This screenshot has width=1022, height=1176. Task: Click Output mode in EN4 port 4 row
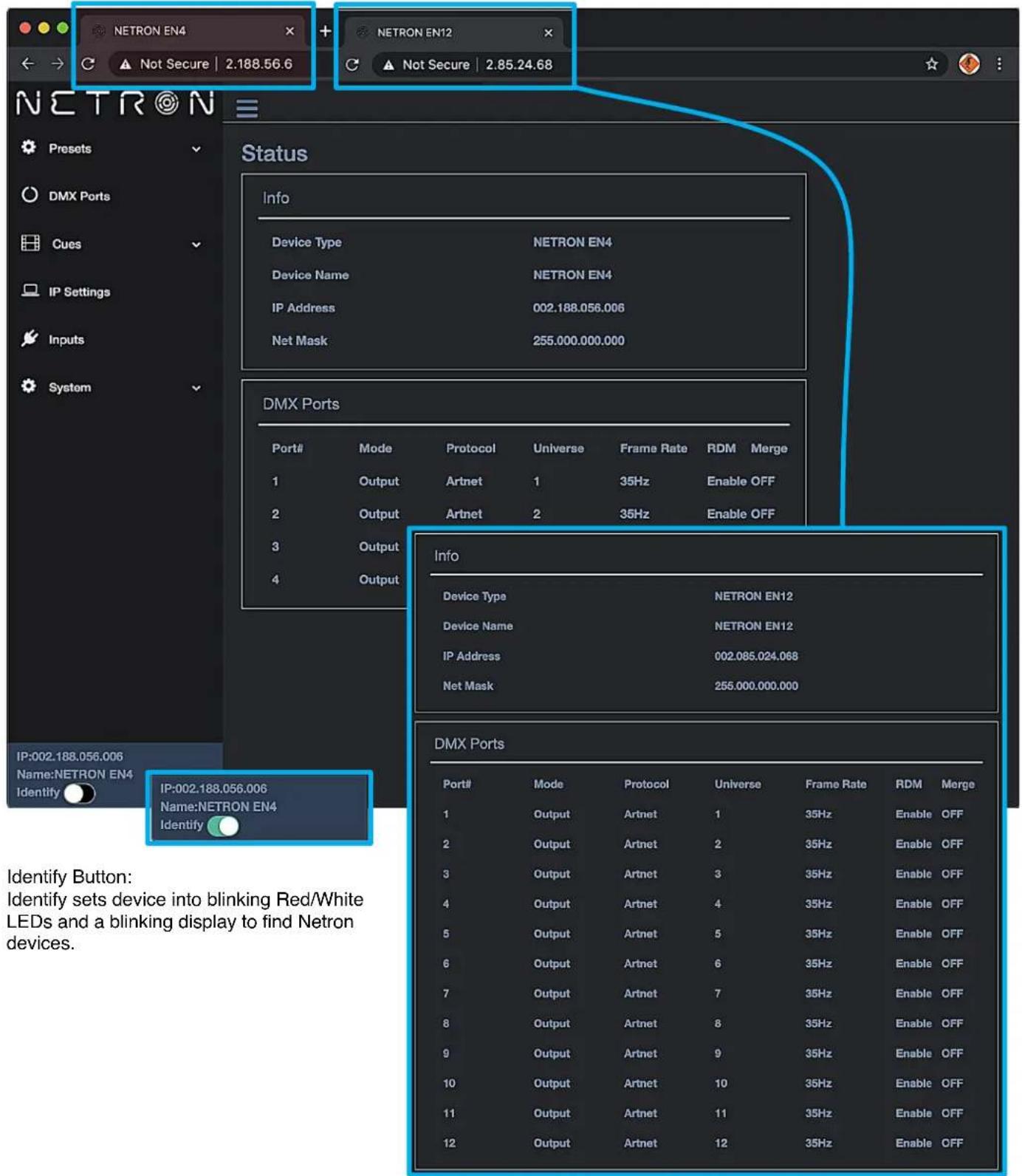[x=379, y=579]
